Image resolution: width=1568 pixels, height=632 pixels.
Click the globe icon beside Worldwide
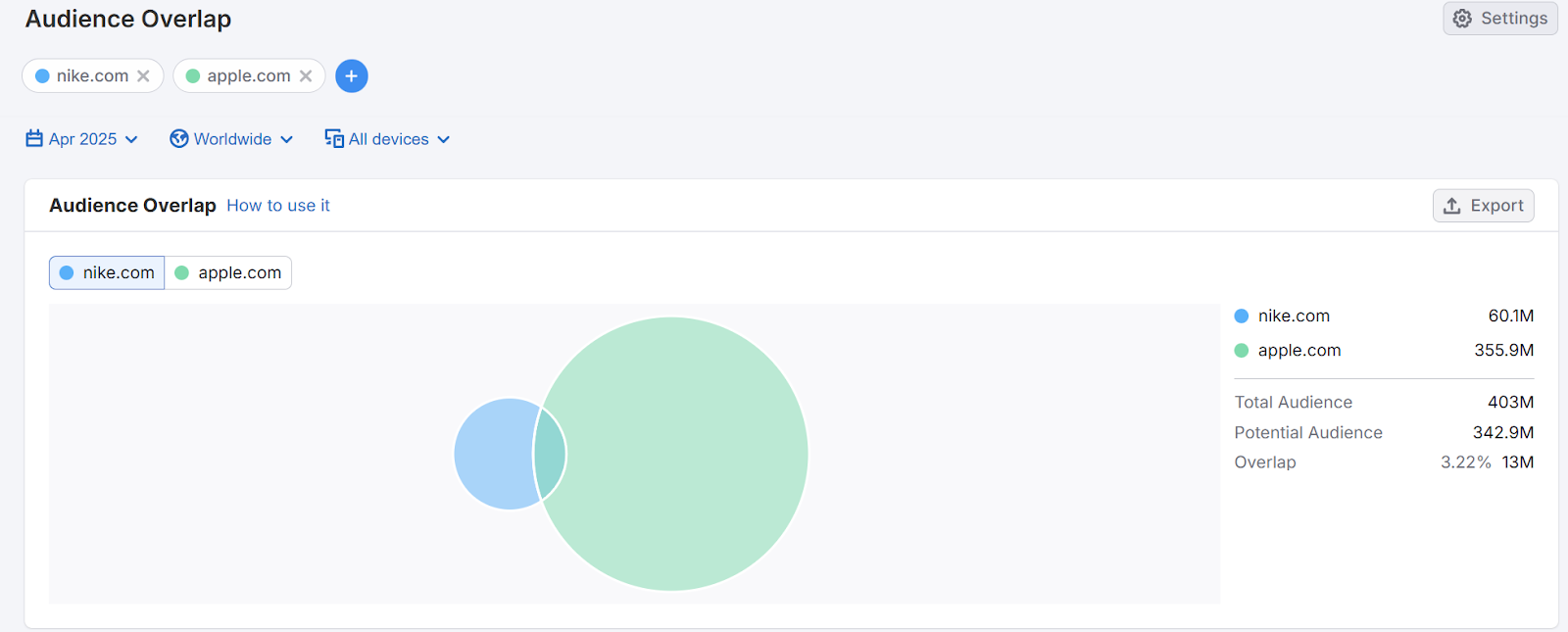pos(179,139)
